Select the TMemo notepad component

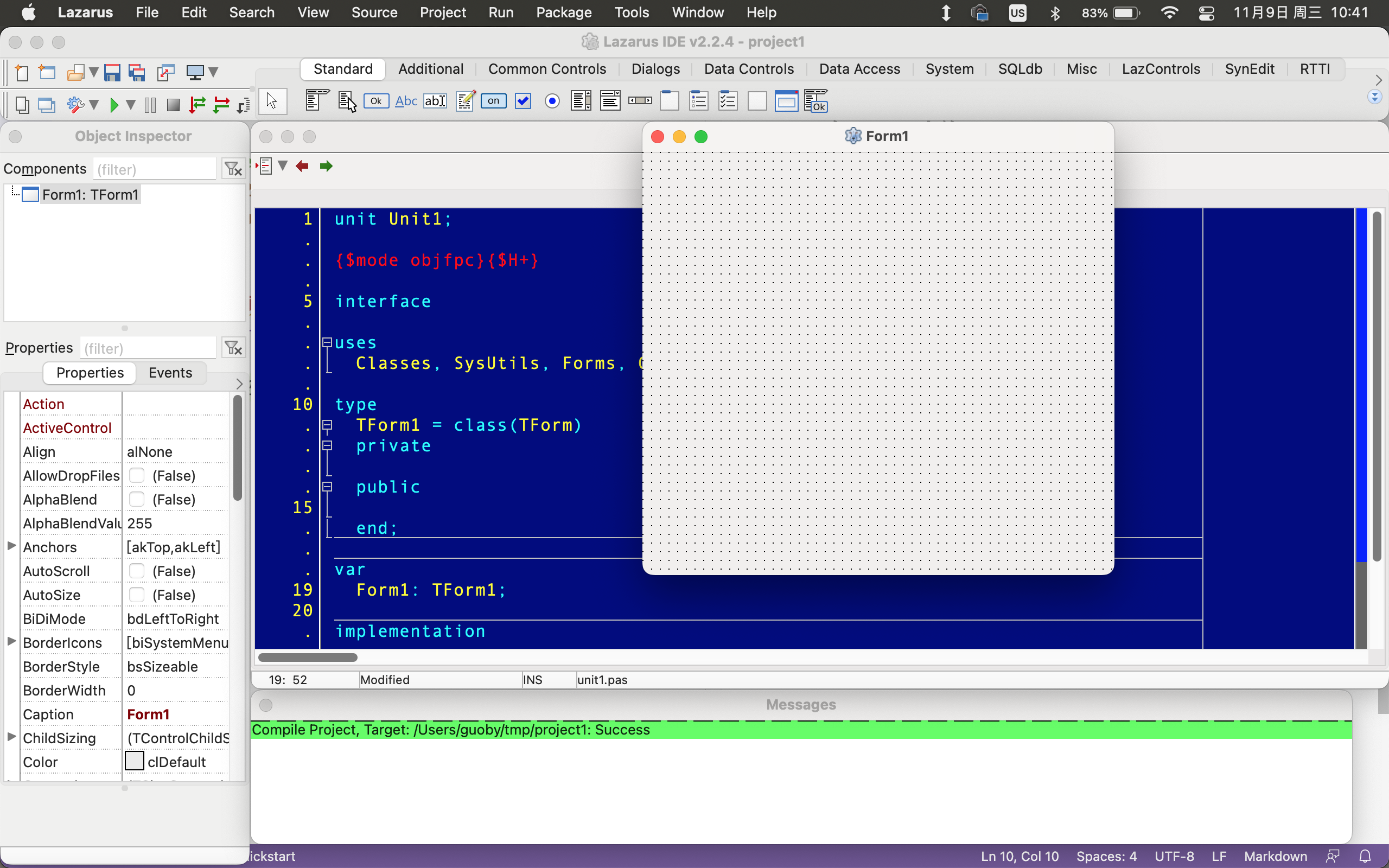[x=464, y=101]
